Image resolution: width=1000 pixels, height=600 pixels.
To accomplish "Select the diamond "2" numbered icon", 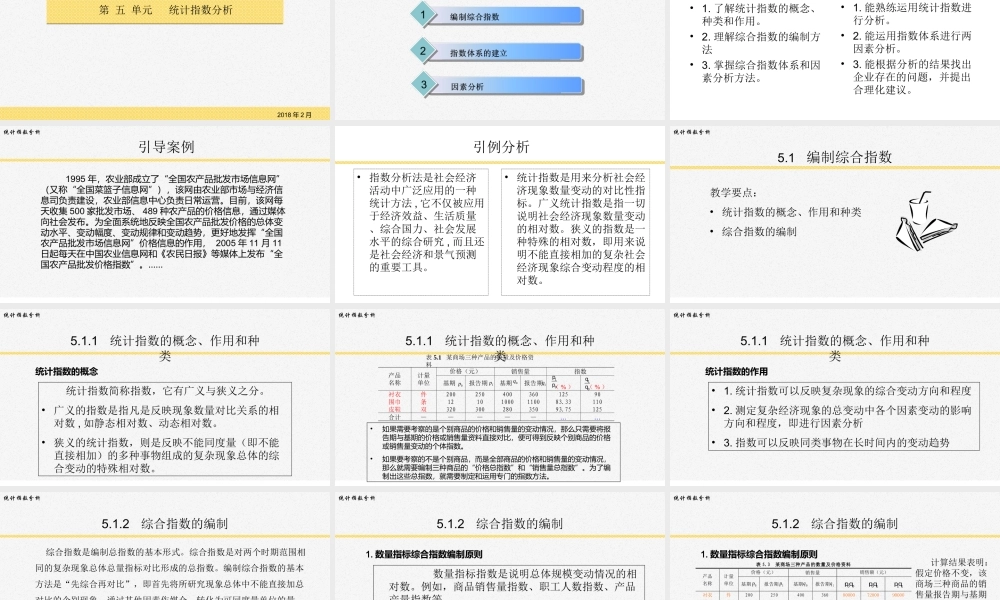I will pos(424,50).
